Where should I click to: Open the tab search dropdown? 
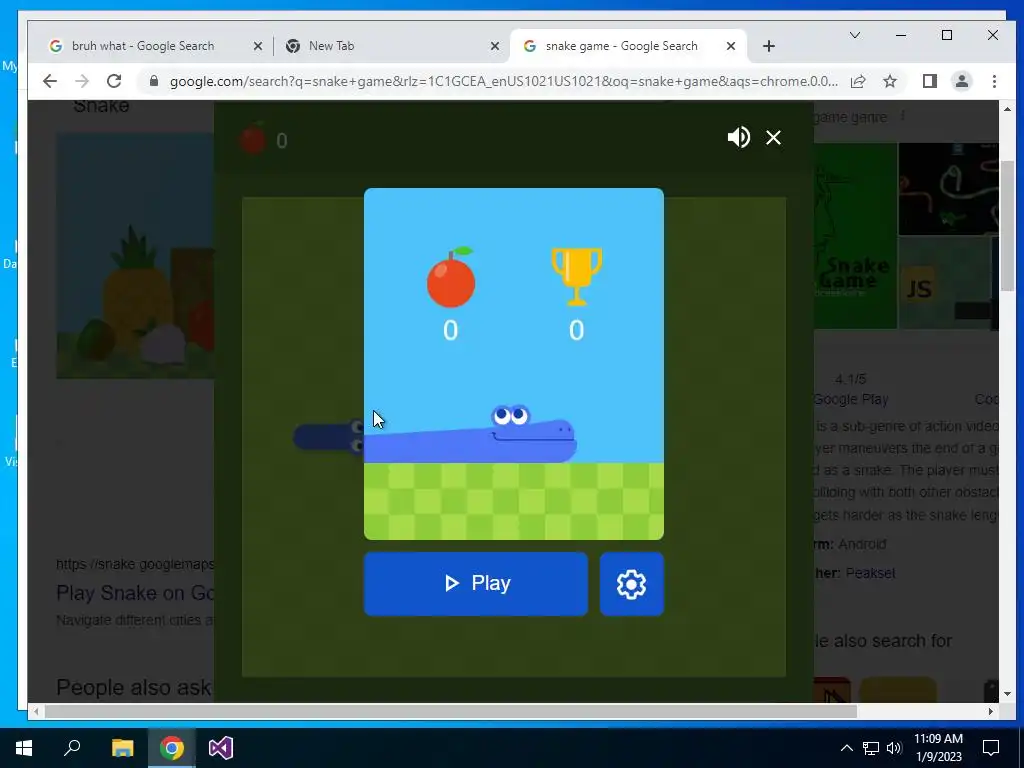[855, 35]
